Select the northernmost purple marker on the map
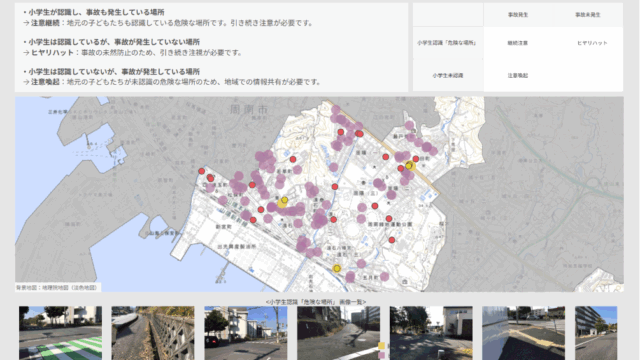The image size is (640, 360). [x=336, y=109]
